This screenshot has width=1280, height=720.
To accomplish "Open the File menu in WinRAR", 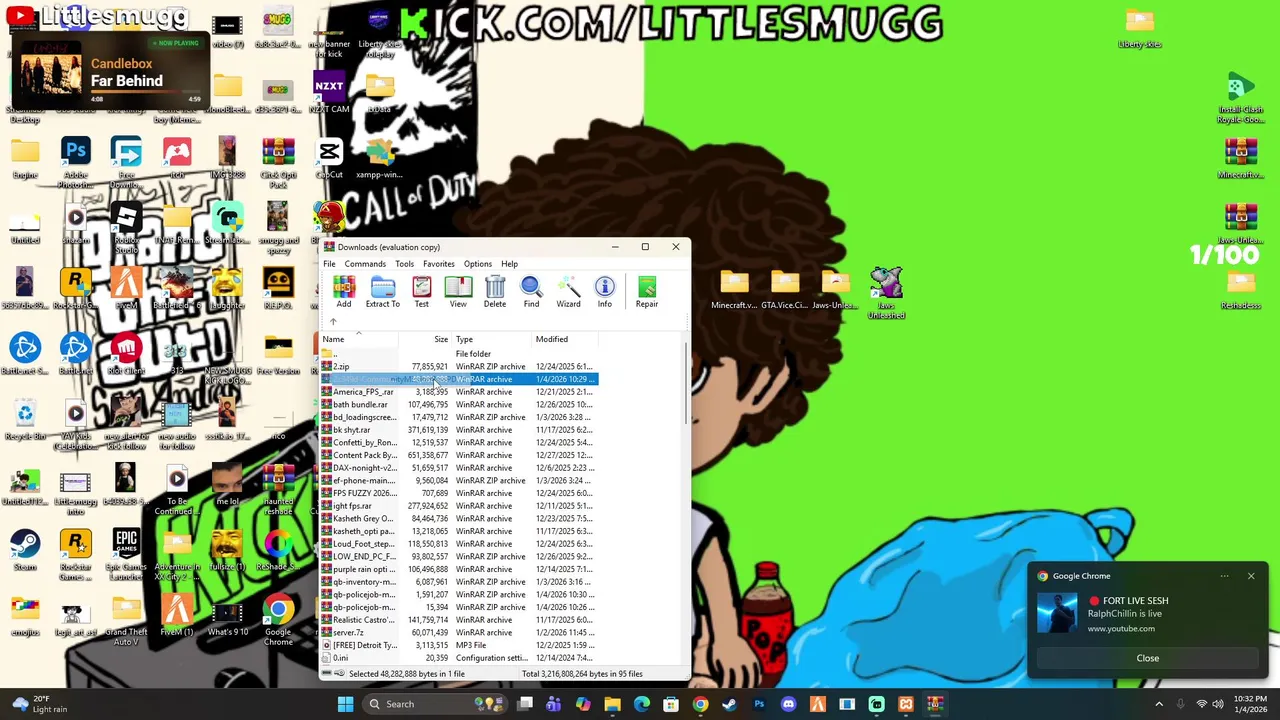I will pyautogui.click(x=329, y=264).
